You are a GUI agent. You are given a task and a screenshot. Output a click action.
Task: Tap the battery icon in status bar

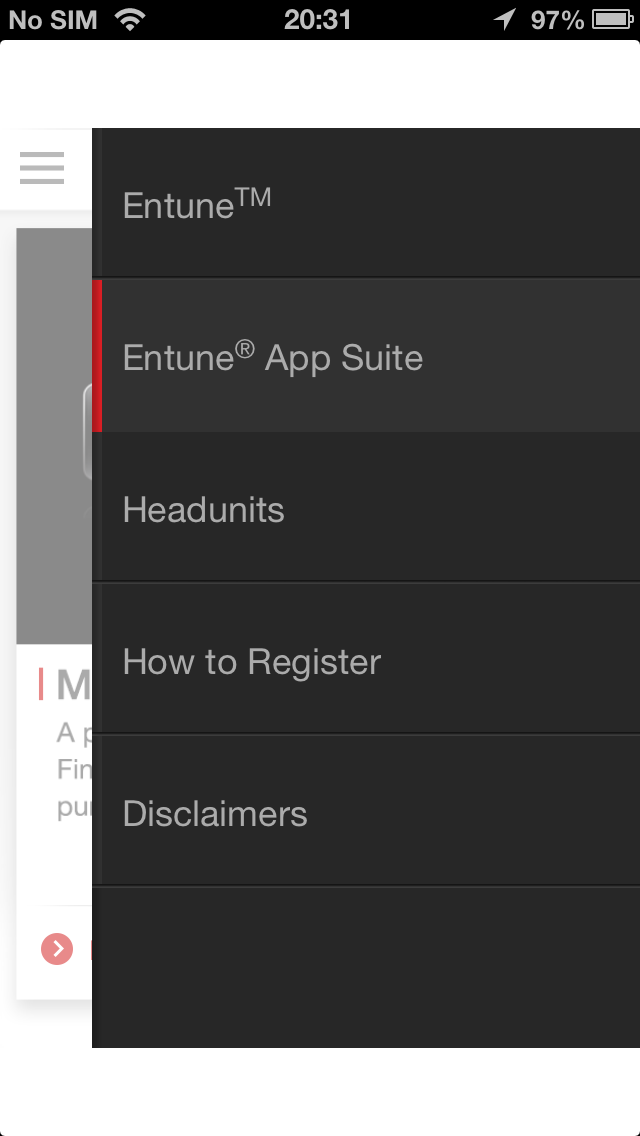point(612,20)
